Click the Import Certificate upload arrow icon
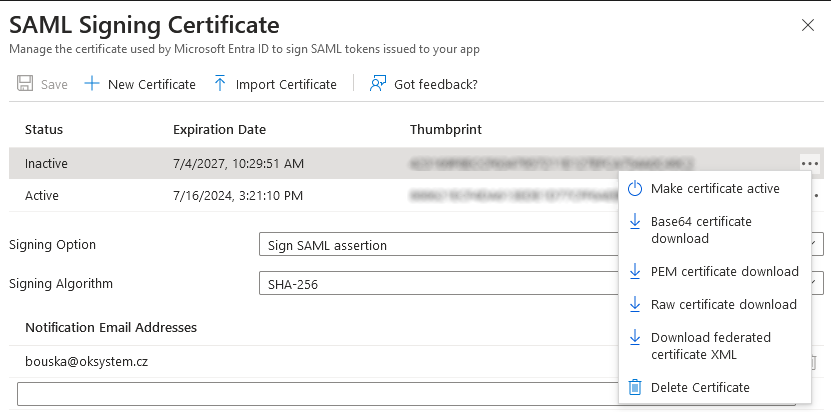The image size is (831, 412). [220, 84]
